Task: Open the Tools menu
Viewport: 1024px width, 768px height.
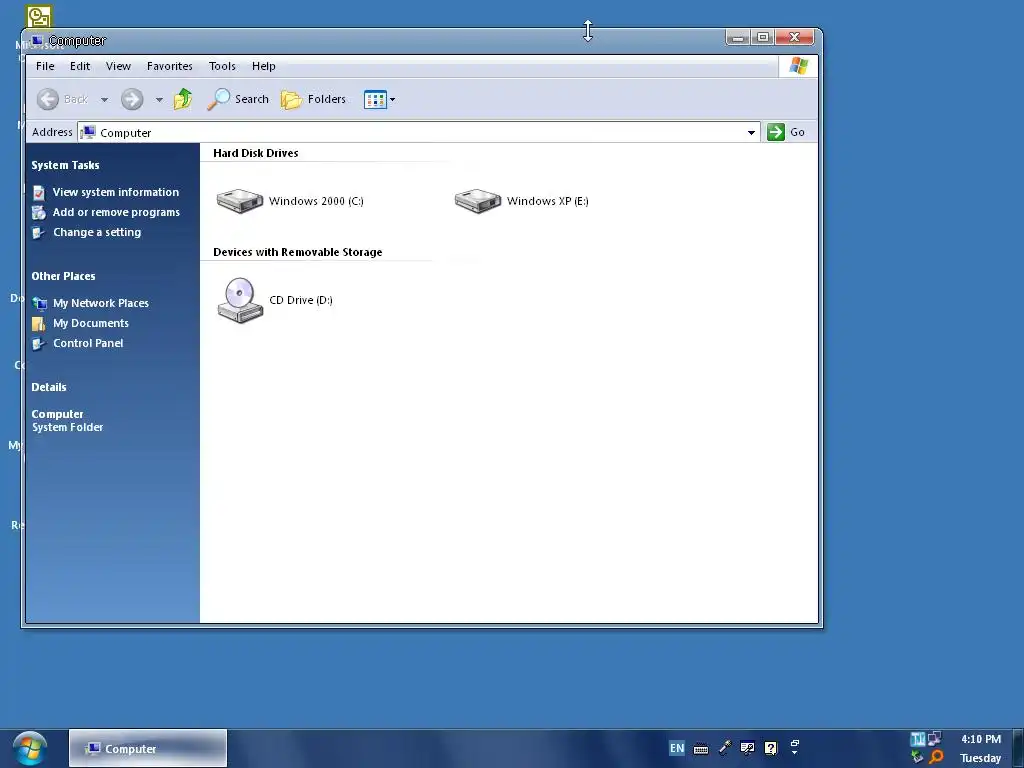Action: 222,66
